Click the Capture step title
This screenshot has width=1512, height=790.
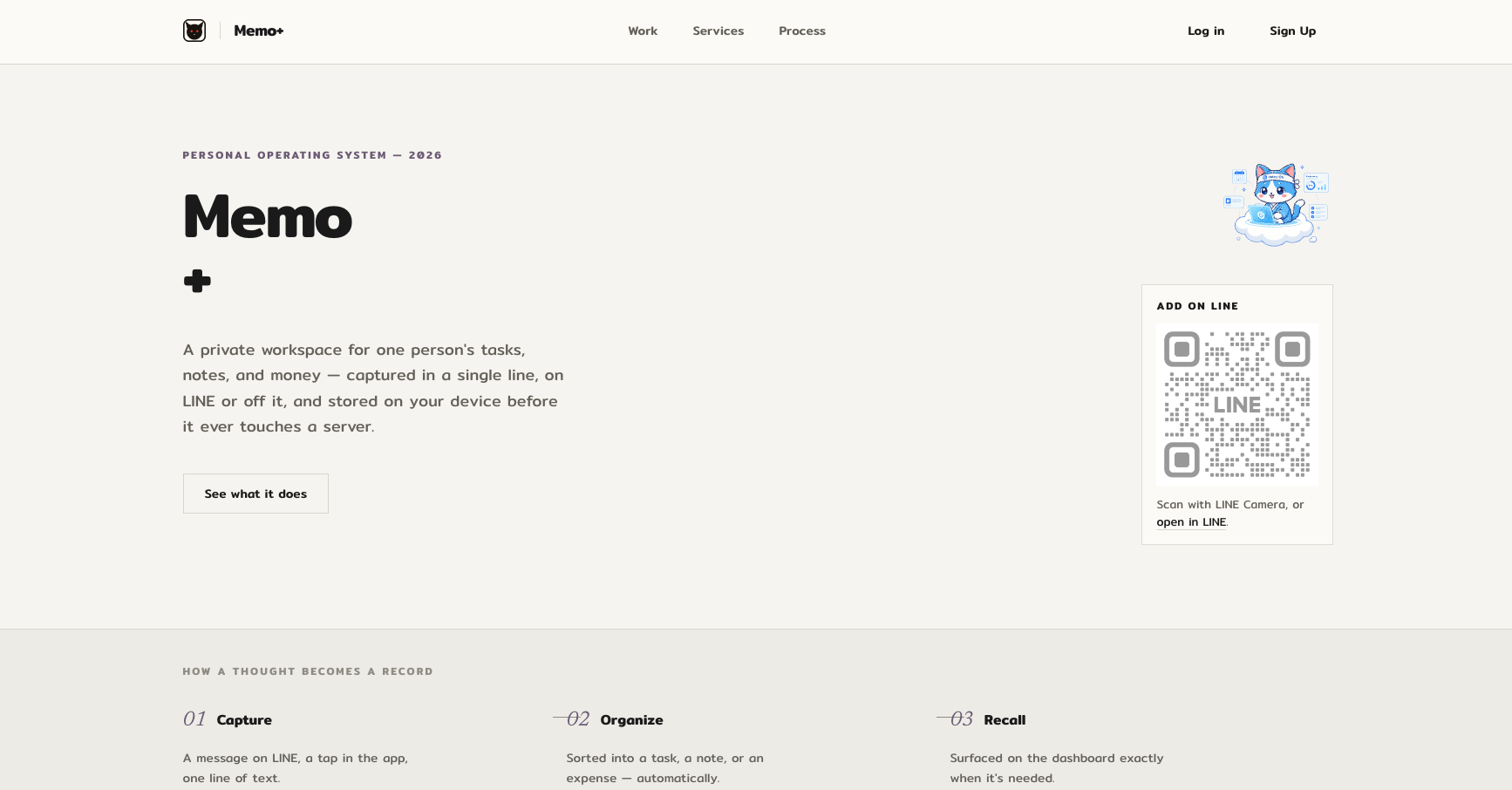click(x=244, y=720)
